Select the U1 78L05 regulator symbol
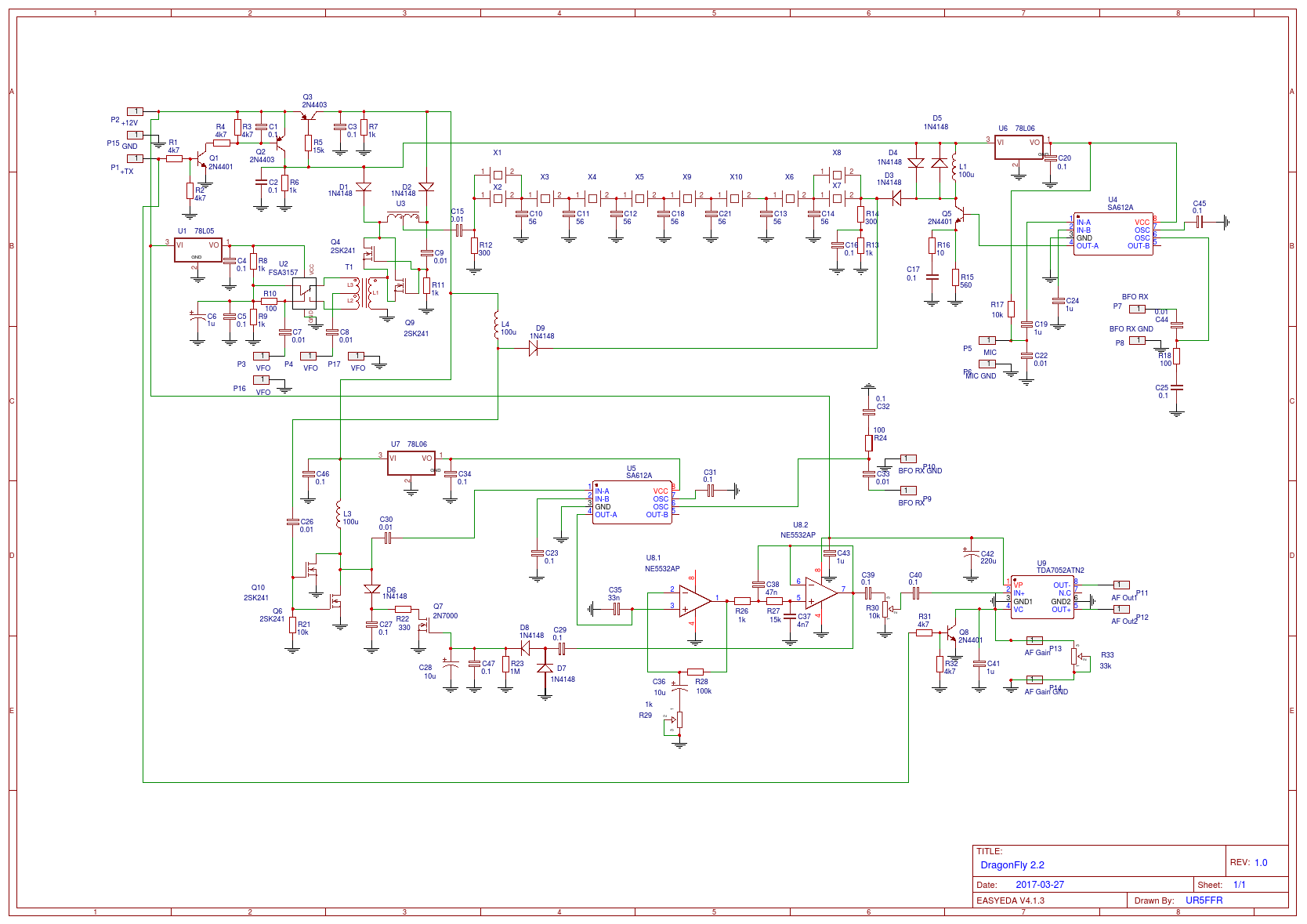This screenshot has width=1307, height=924. click(x=197, y=250)
